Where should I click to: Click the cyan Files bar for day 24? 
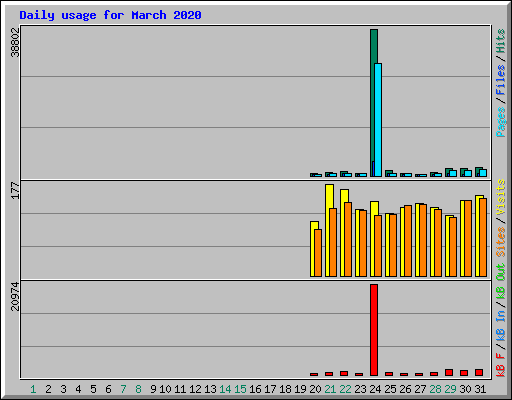point(378,120)
